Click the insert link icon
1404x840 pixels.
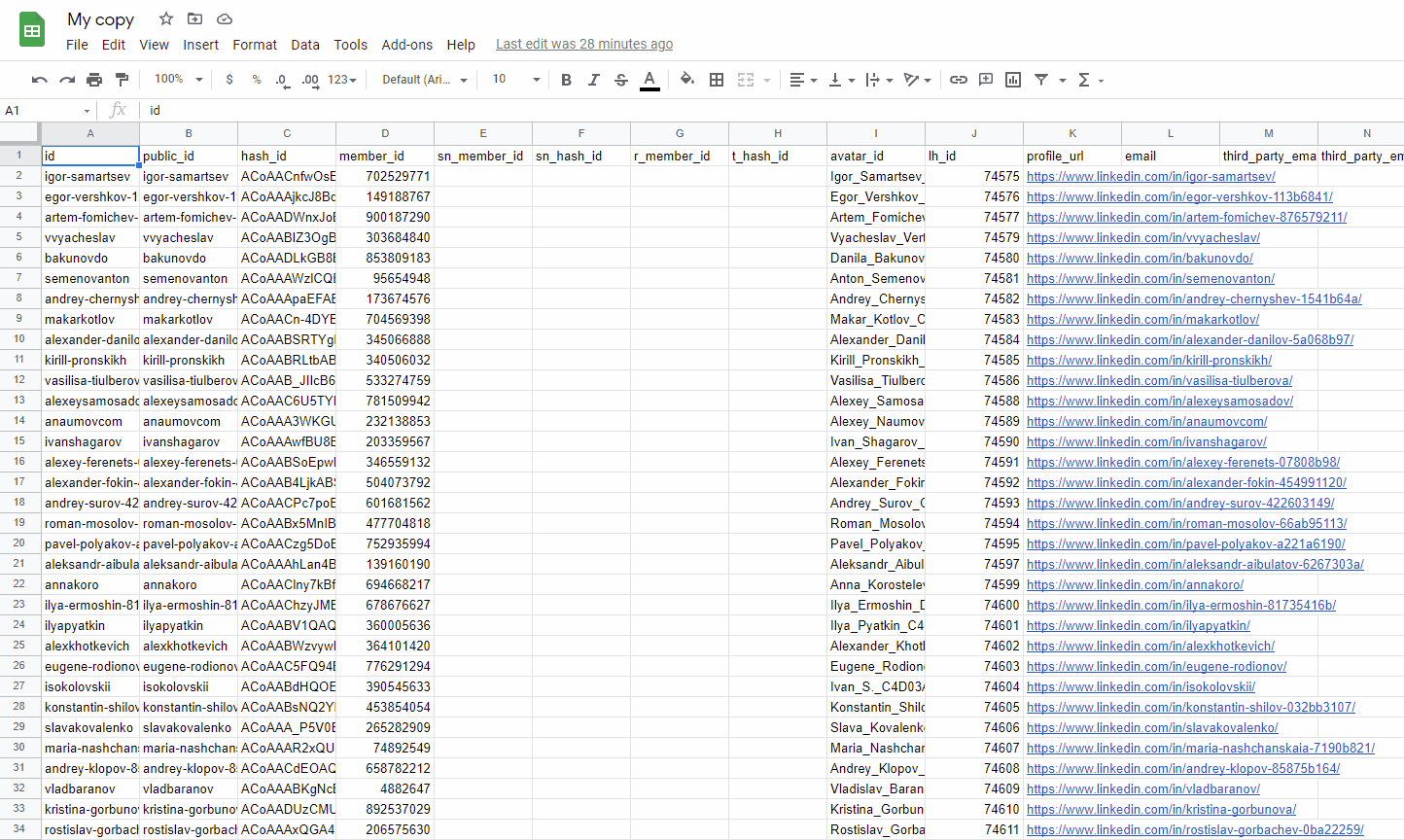(x=959, y=80)
